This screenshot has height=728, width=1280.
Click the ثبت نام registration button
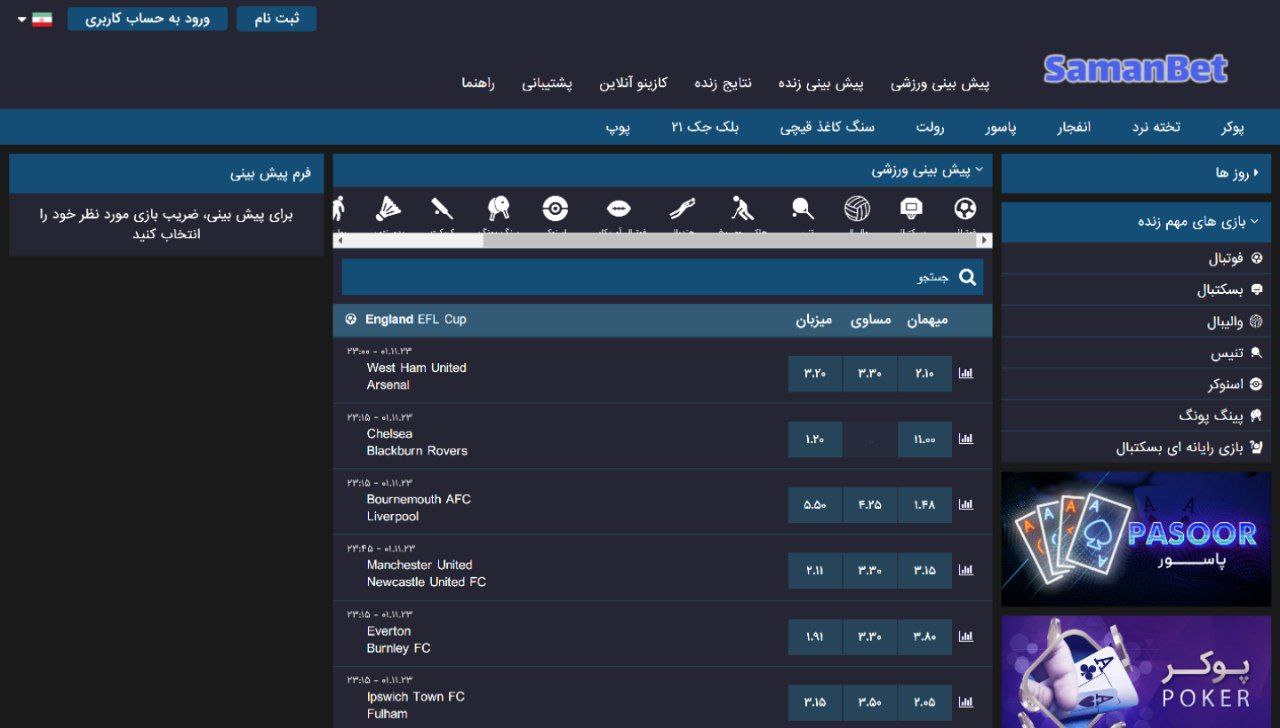click(276, 17)
